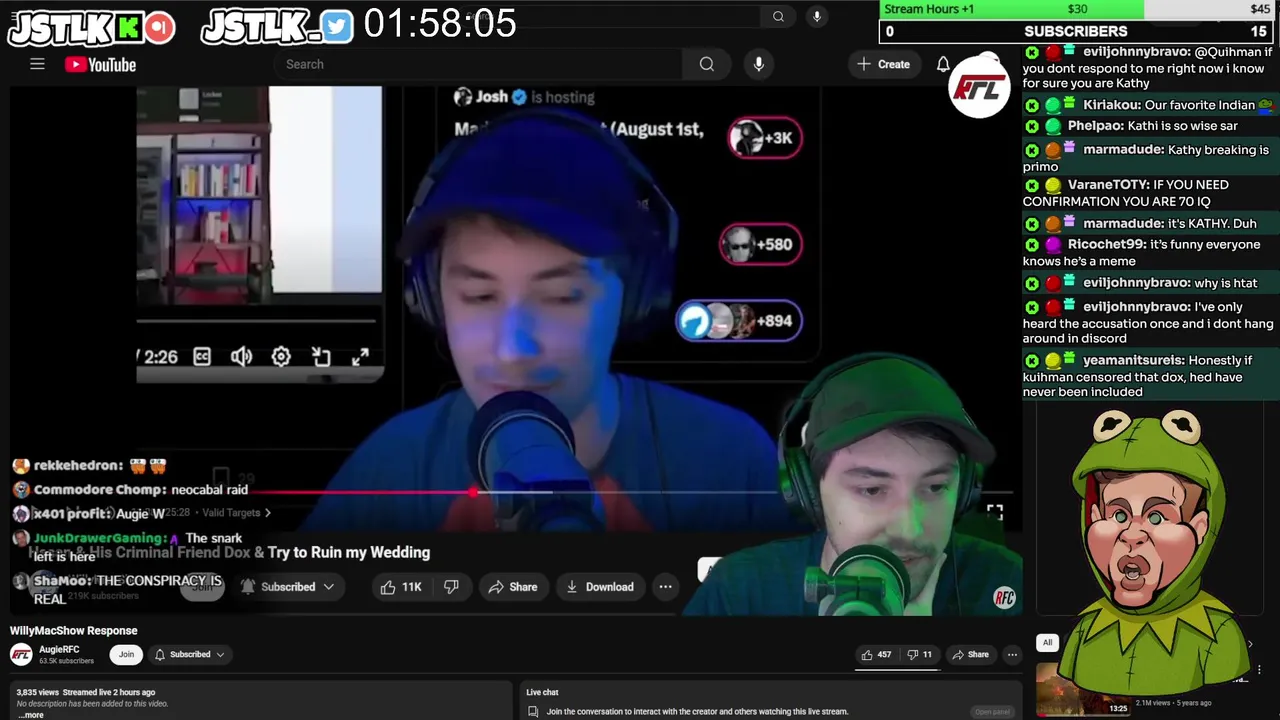The height and width of the screenshot is (720, 1280).
Task: Open the AugieRFC channel name link
Action: click(59, 650)
